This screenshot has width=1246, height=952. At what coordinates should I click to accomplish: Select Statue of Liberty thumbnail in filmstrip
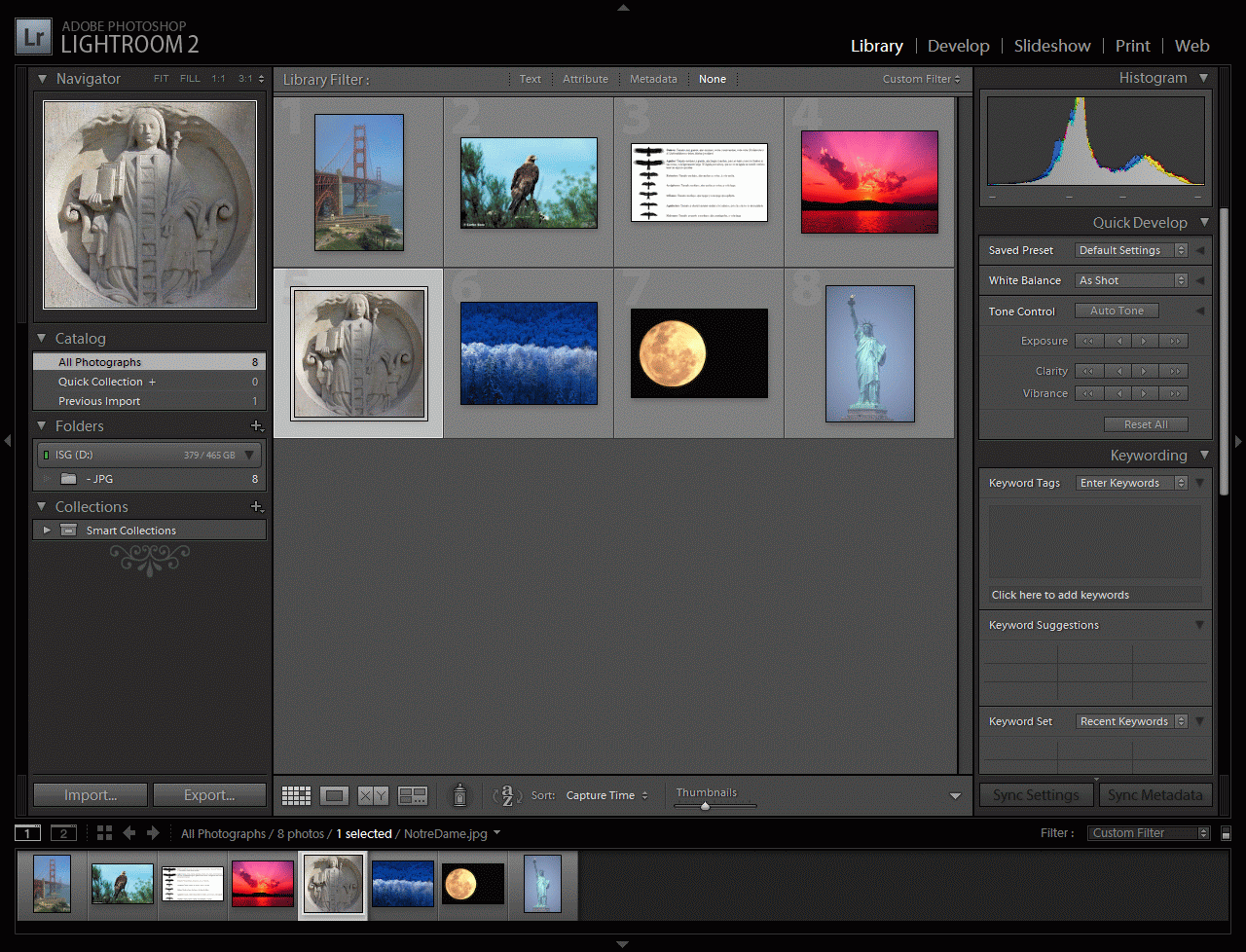click(x=543, y=884)
